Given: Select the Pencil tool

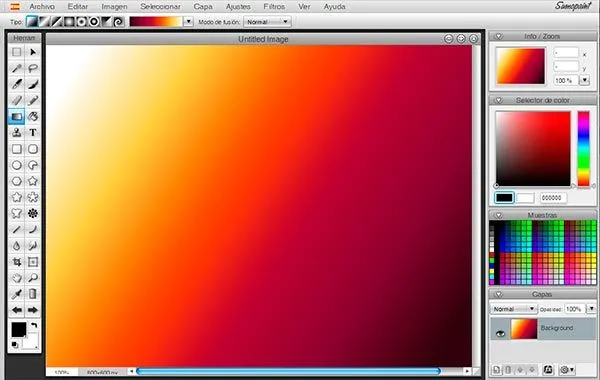Looking at the screenshot, I should [x=33, y=100].
